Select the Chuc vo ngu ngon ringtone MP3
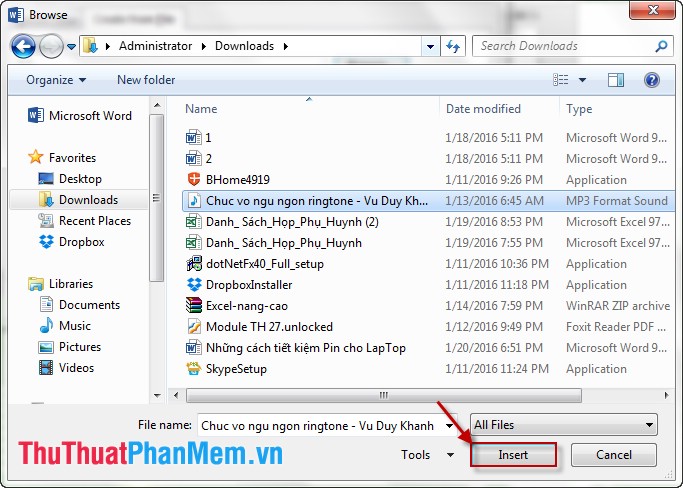 (x=428, y=200)
